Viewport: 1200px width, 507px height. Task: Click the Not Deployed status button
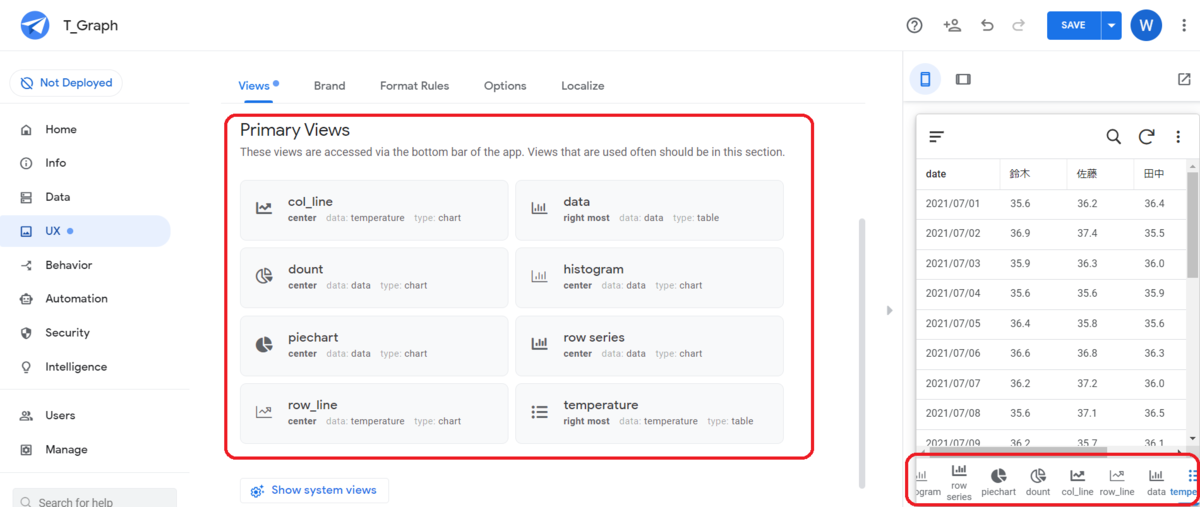[66, 83]
